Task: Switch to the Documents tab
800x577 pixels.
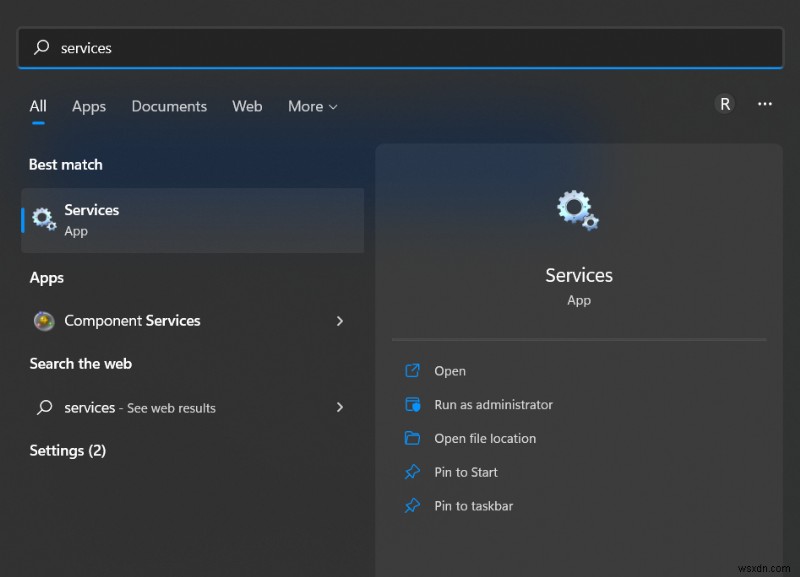Action: click(169, 106)
